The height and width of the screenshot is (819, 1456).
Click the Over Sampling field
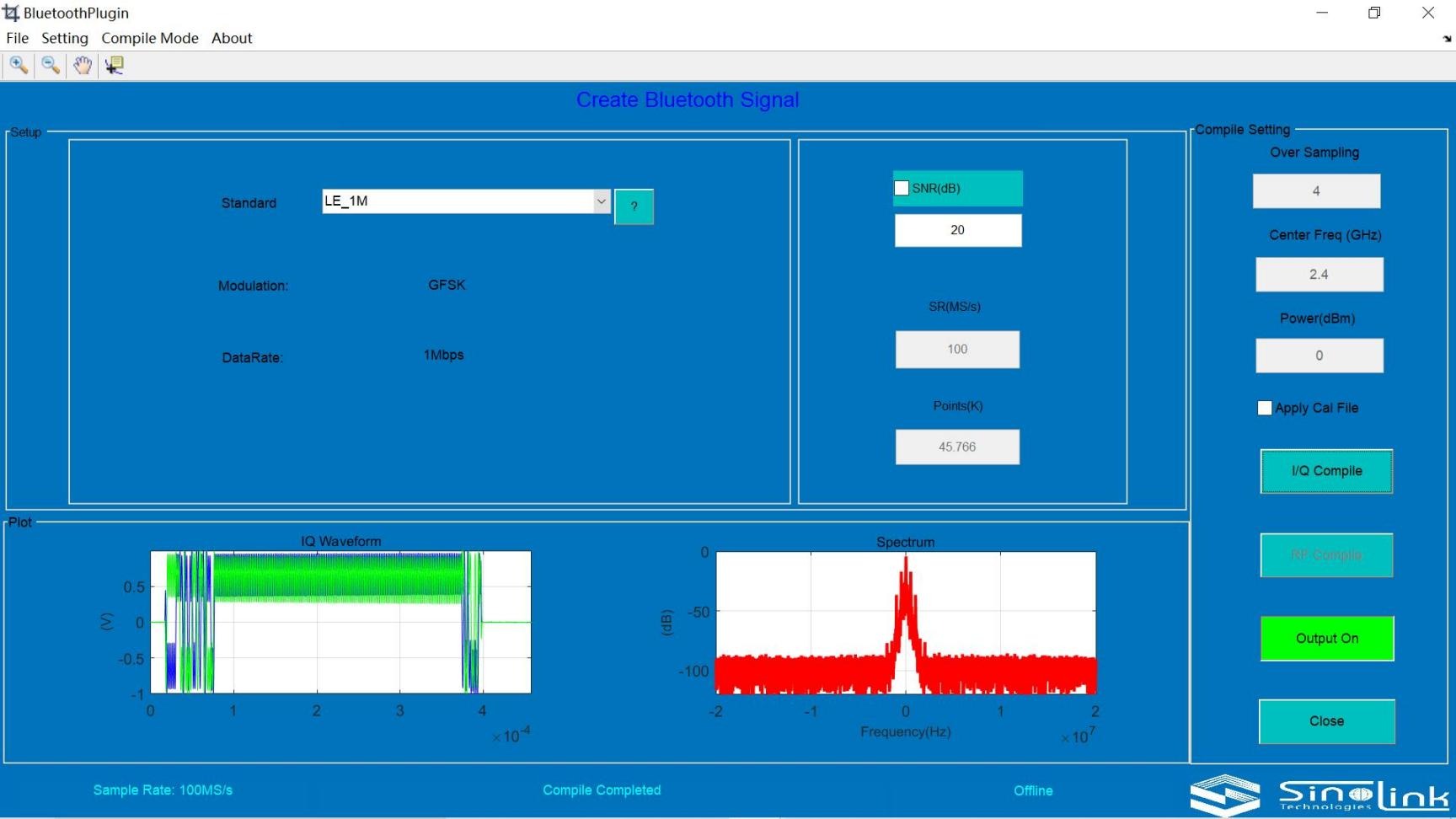[x=1316, y=191]
